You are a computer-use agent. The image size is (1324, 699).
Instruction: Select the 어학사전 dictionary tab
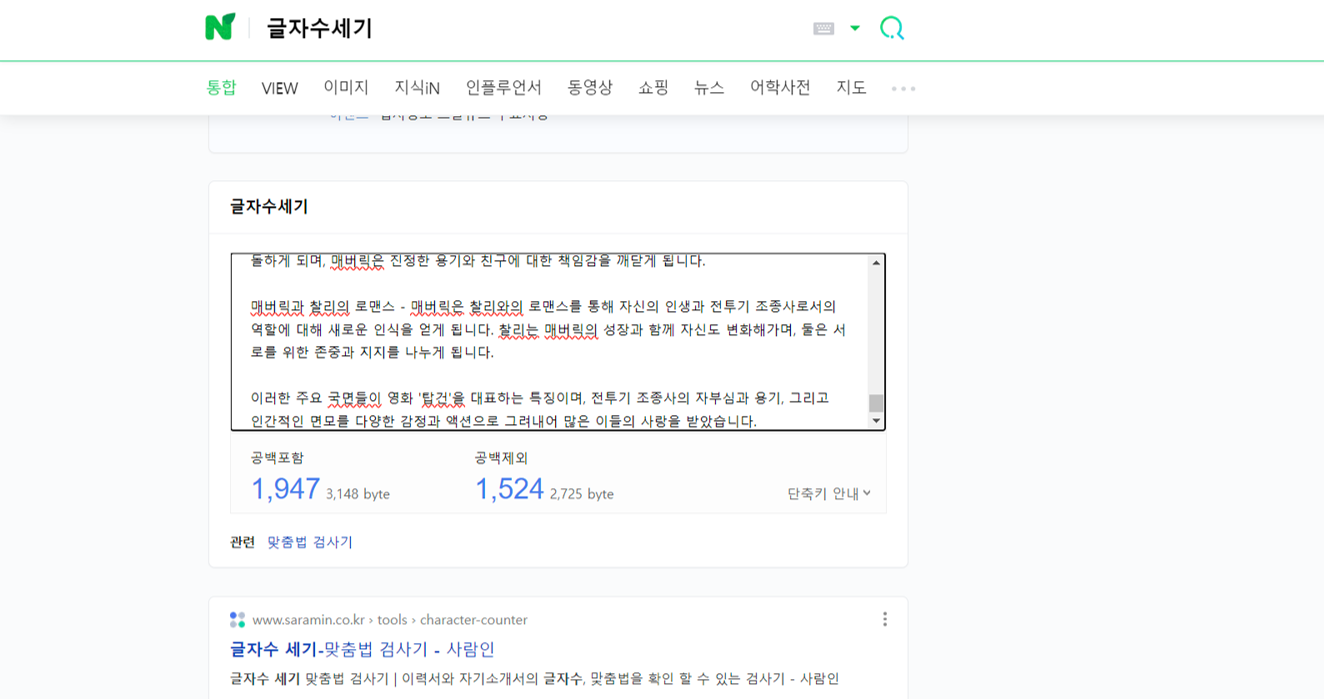point(779,88)
